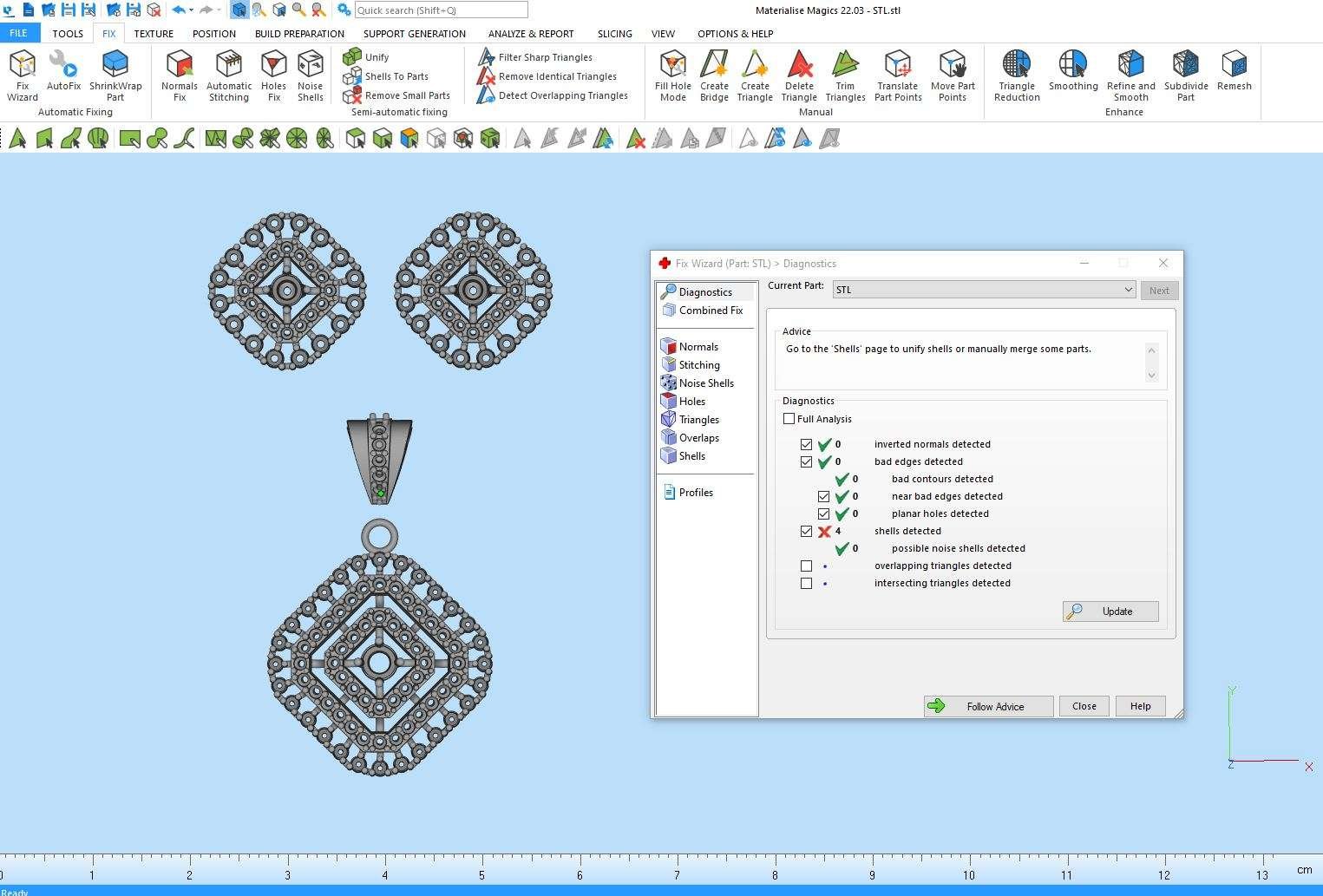Click the Noise Shells icon

tap(310, 75)
